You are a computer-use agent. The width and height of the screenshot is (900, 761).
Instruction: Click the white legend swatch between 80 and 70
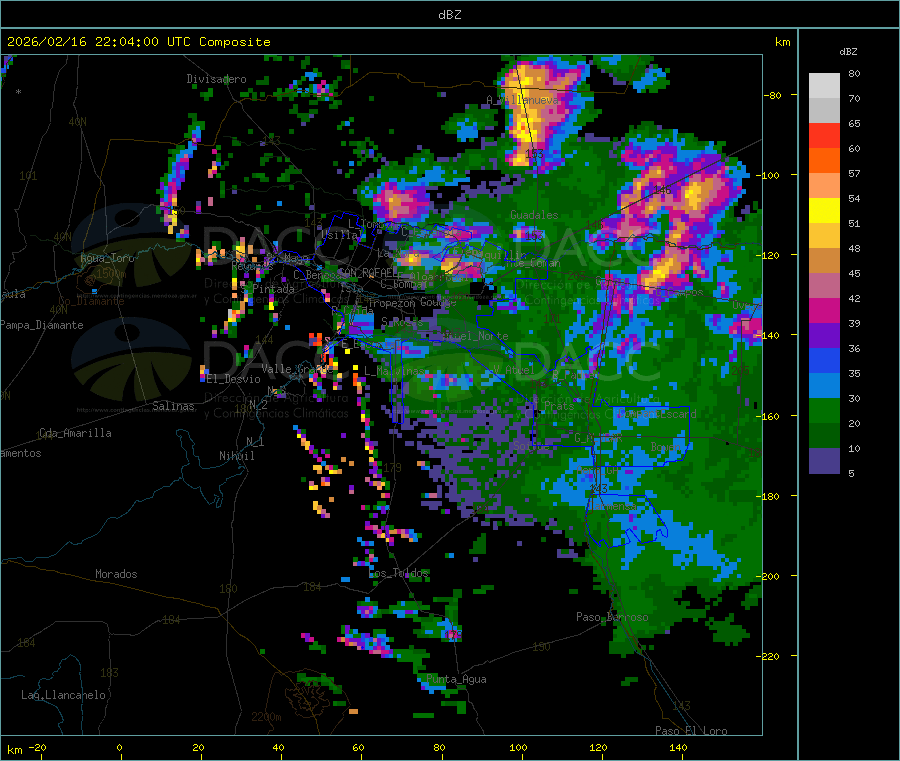(824, 86)
